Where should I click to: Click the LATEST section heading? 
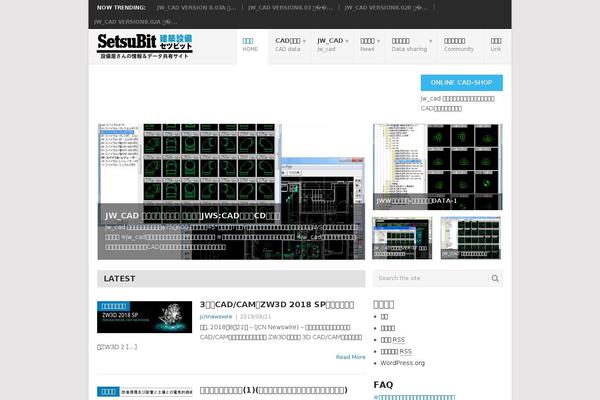point(119,279)
